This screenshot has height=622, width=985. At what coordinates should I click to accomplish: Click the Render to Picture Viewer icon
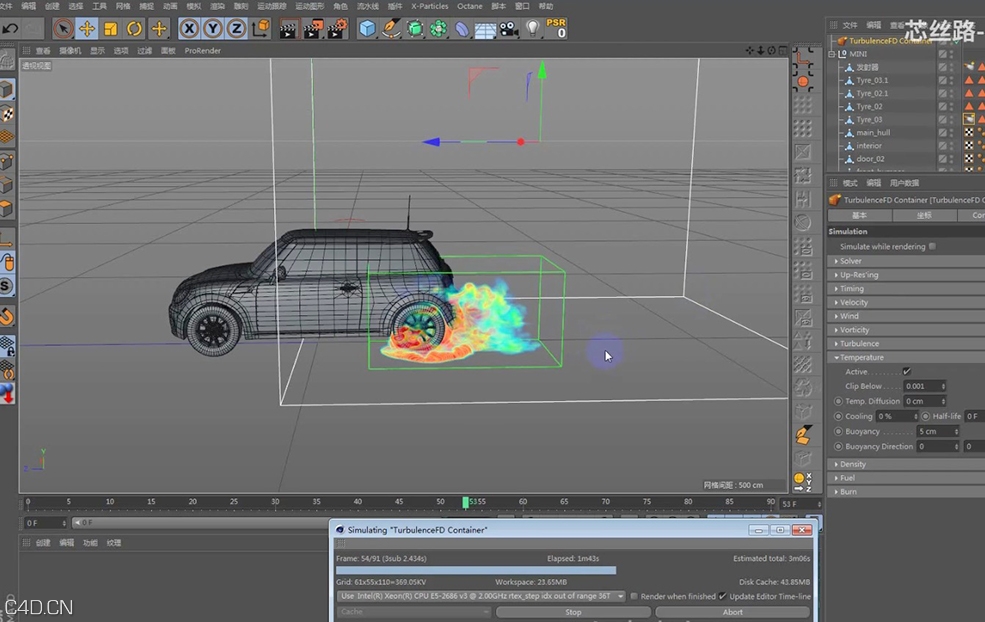310,30
